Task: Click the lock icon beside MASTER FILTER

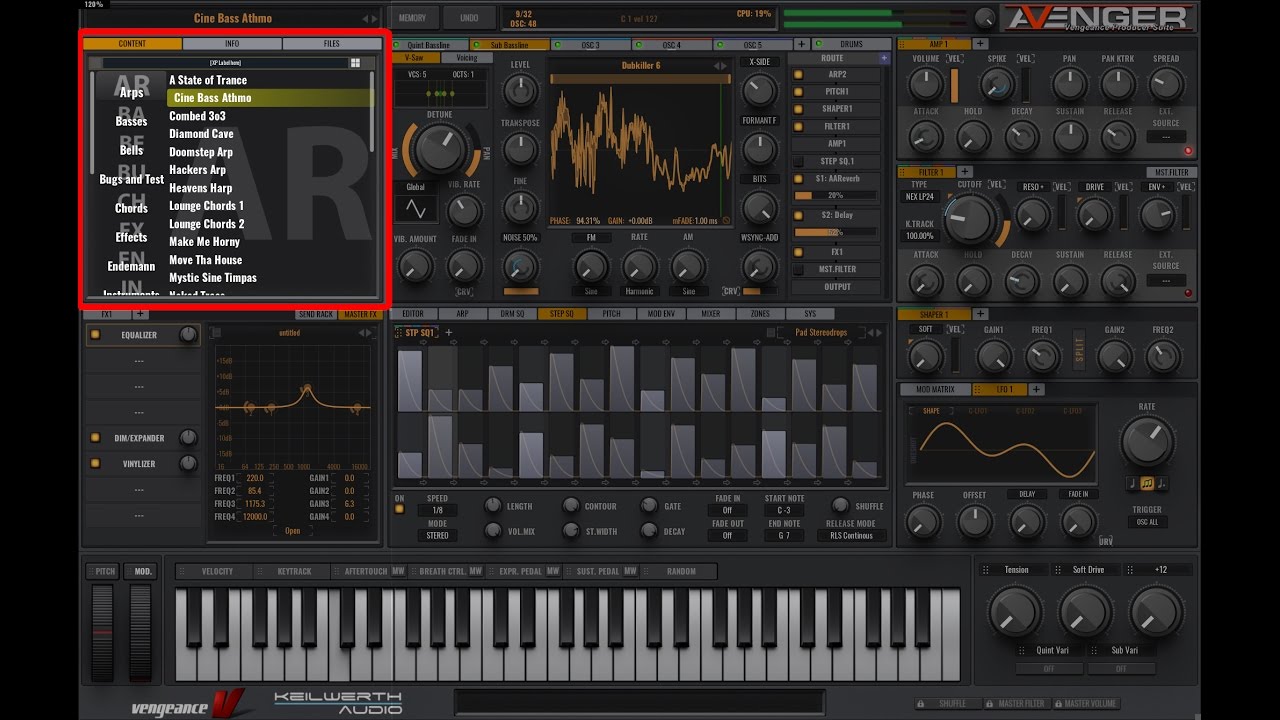Action: 989,703
